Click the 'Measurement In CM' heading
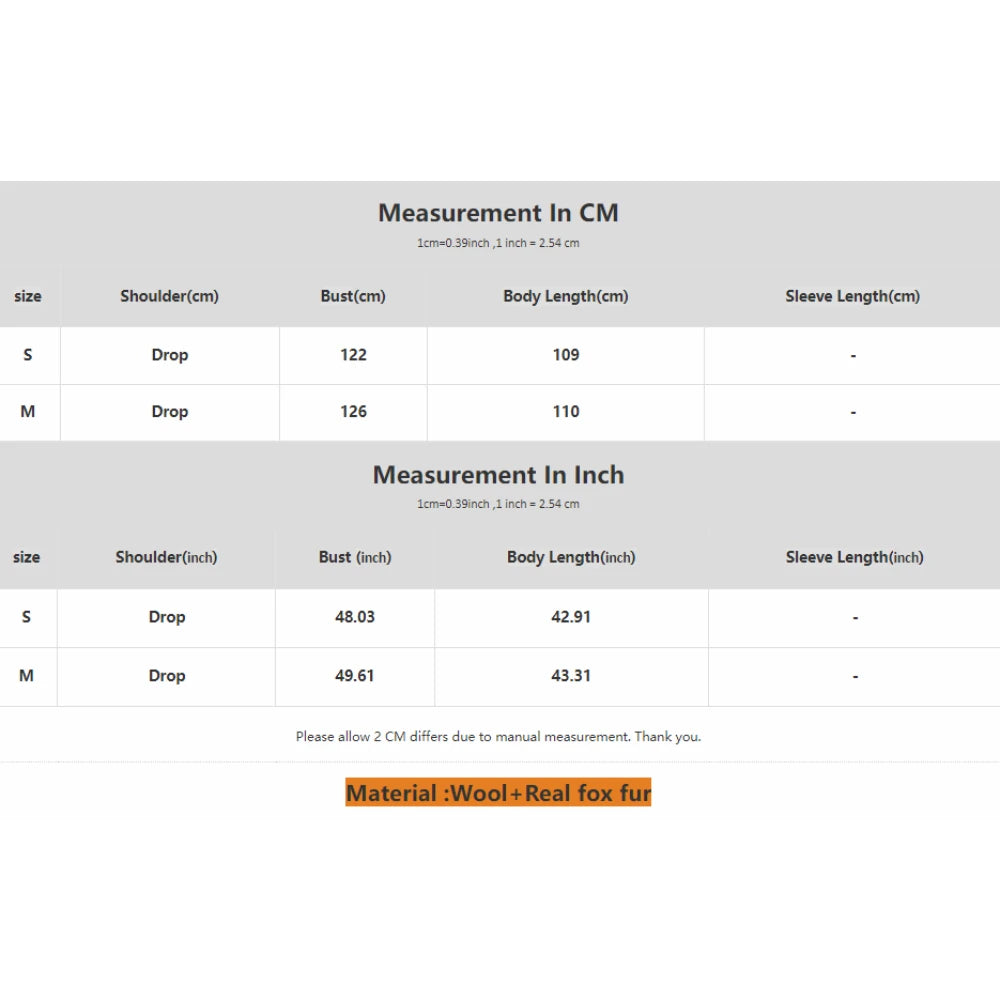 tap(498, 213)
